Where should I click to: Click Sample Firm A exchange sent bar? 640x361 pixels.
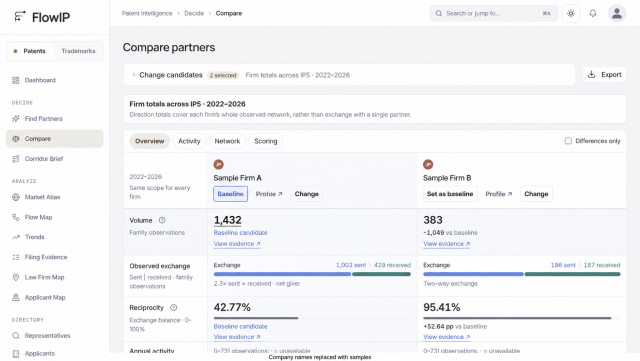pos(282,274)
